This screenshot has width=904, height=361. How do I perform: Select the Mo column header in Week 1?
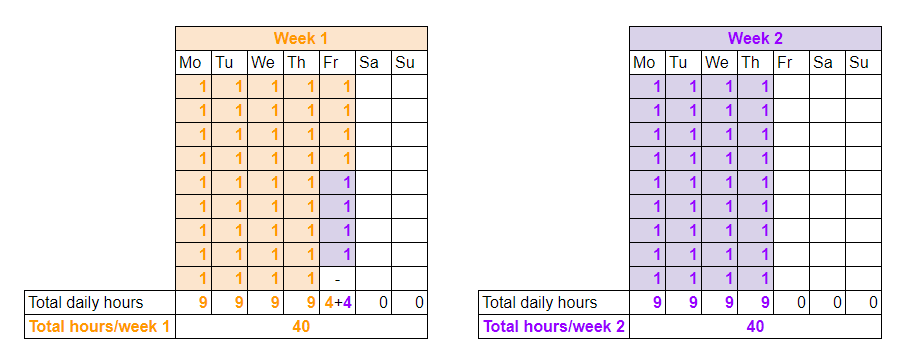point(194,62)
